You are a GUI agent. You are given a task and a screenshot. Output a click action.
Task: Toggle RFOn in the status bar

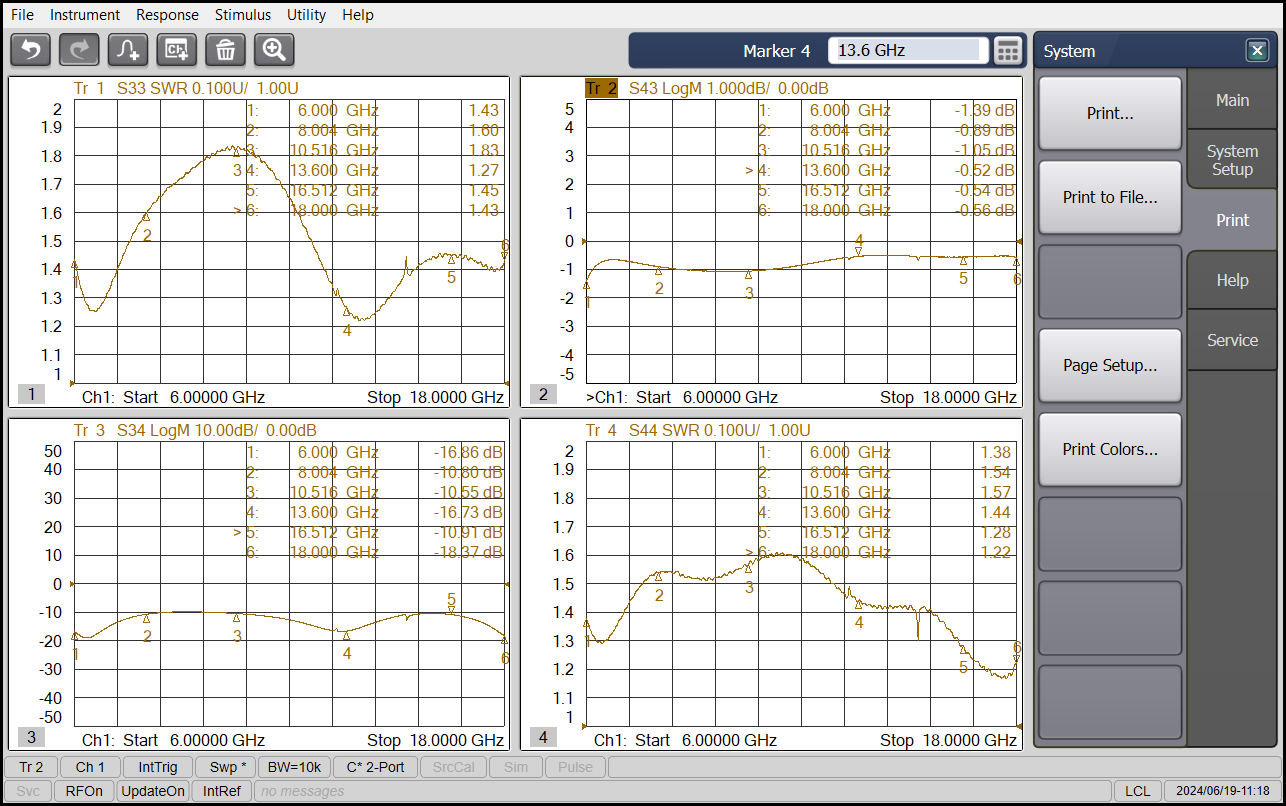84,791
